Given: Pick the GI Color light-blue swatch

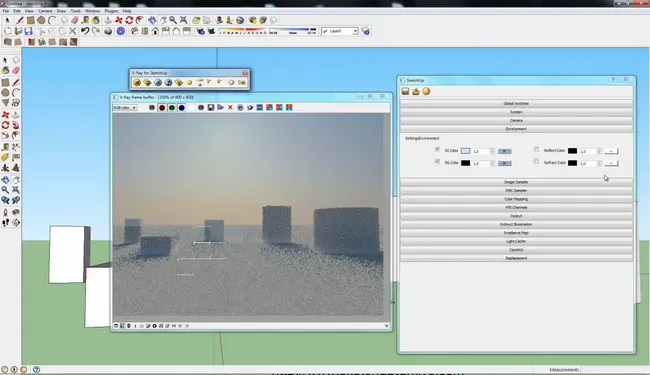Looking at the screenshot, I should tap(466, 151).
